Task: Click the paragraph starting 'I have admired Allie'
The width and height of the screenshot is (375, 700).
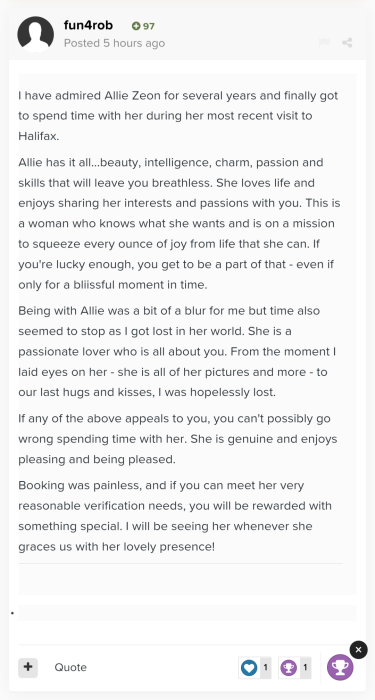Action: [180, 116]
